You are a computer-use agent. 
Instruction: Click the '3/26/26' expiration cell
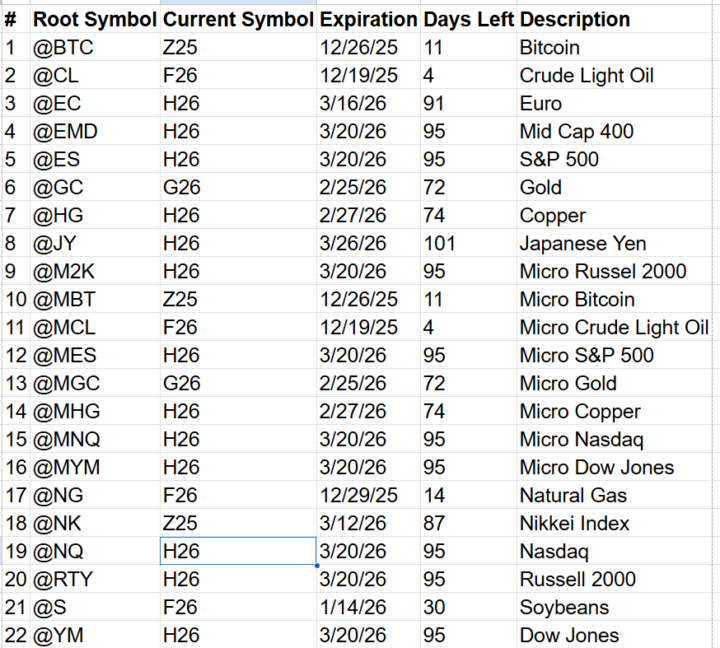[x=368, y=243]
